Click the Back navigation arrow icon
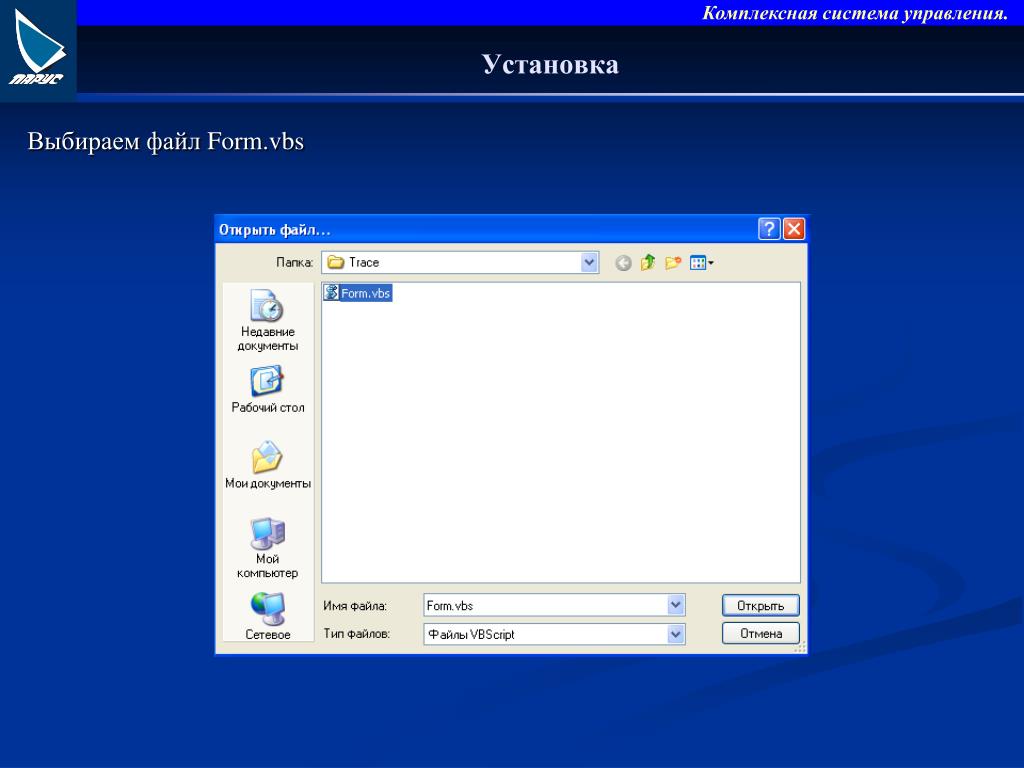Screen dimensions: 1024x768 623,263
